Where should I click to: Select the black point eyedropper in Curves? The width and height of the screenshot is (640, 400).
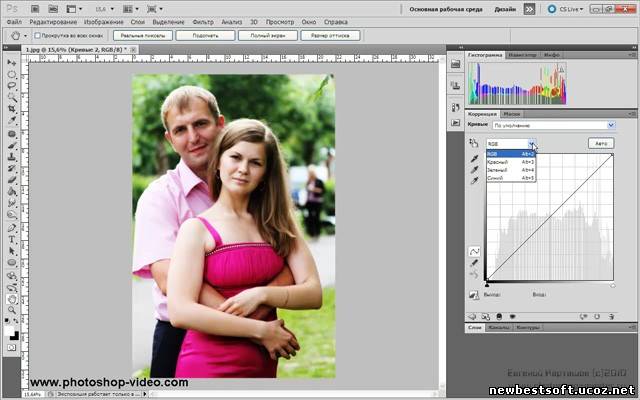click(474, 158)
